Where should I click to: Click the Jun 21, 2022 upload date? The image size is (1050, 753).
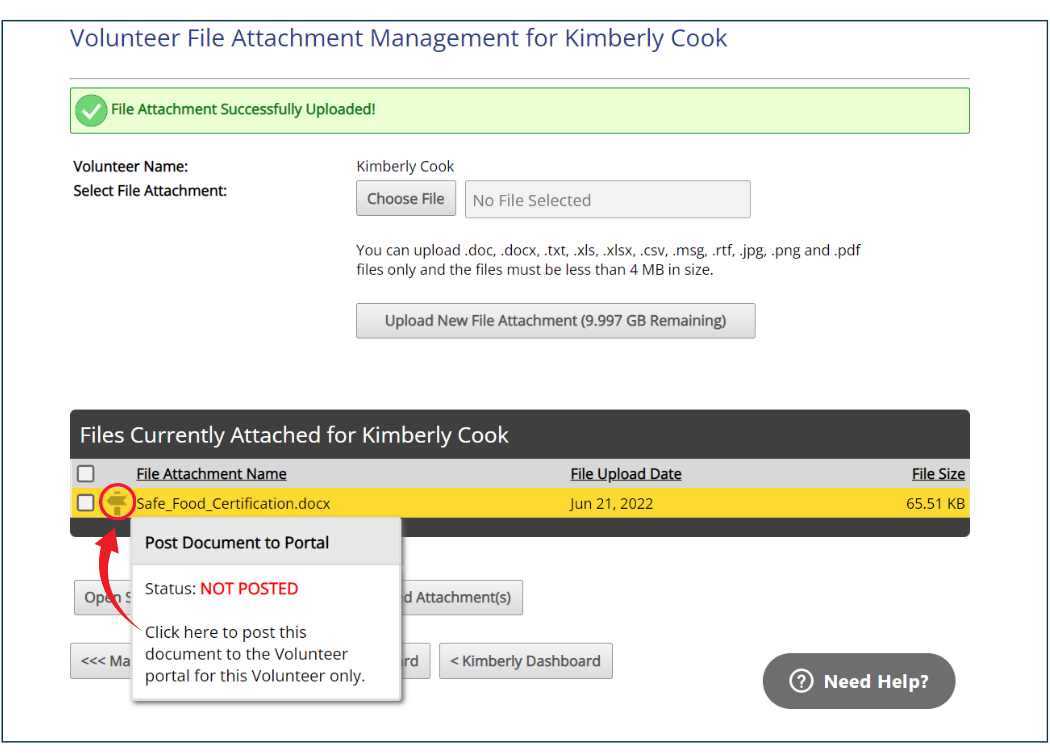click(x=611, y=503)
